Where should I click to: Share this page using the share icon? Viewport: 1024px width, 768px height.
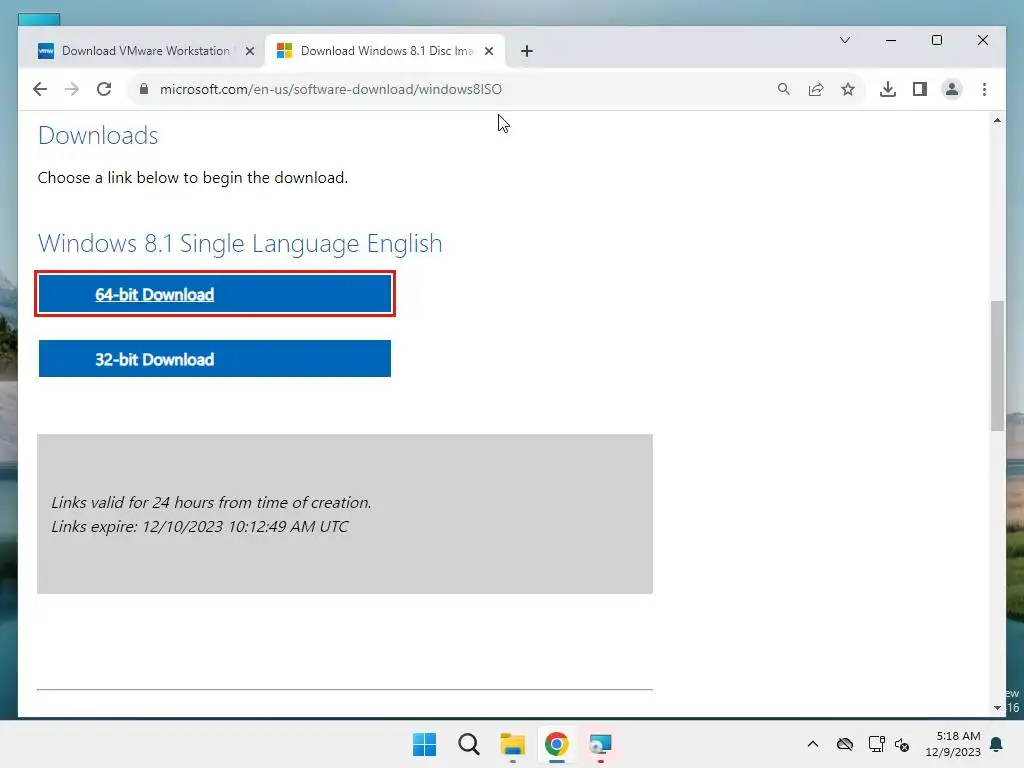pyautogui.click(x=816, y=89)
